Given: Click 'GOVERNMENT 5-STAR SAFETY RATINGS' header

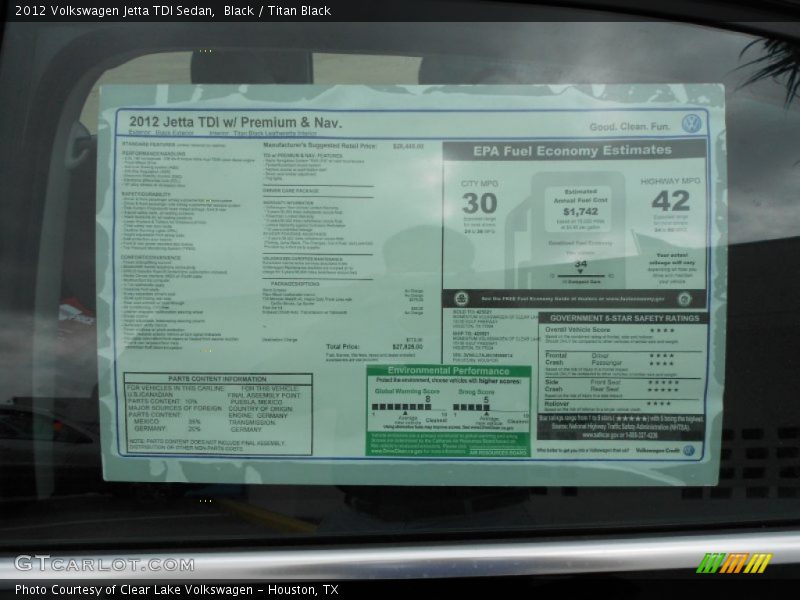Looking at the screenshot, I should 624,318.
